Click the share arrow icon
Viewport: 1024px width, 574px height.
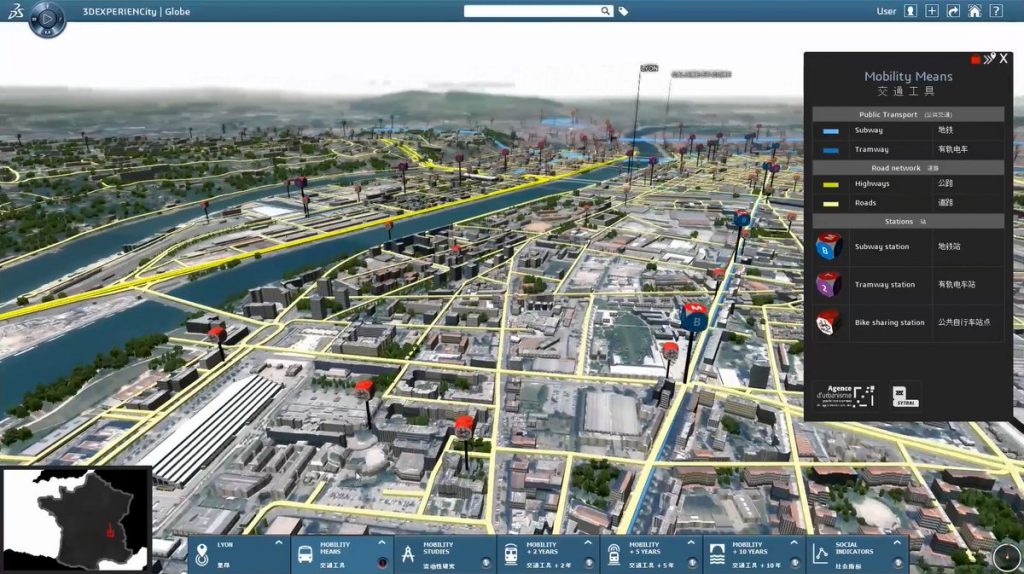click(x=953, y=11)
